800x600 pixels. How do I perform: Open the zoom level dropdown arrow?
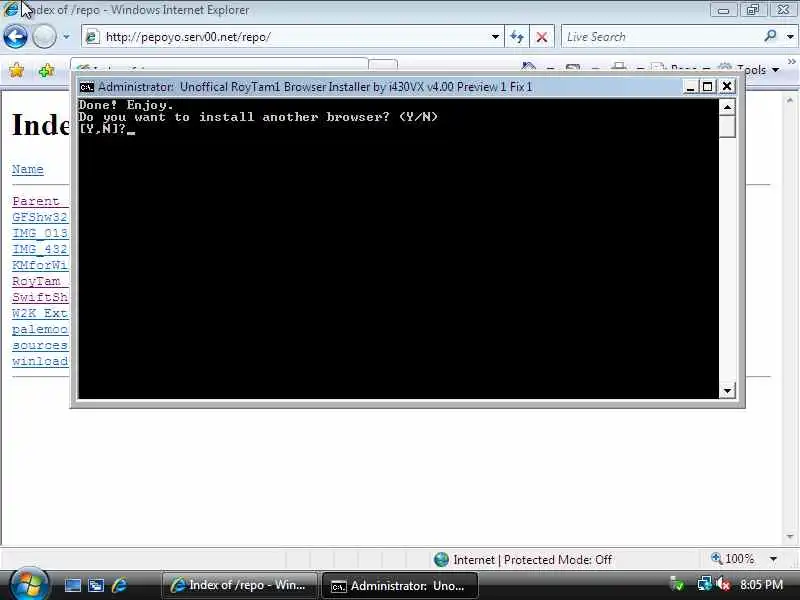pyautogui.click(x=773, y=559)
